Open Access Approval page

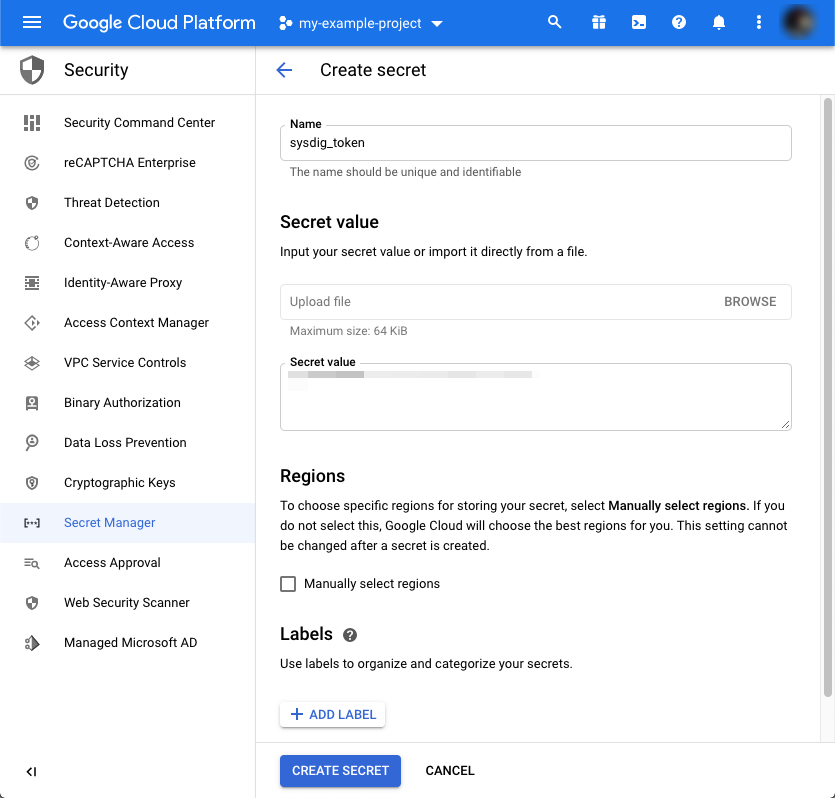coord(112,563)
